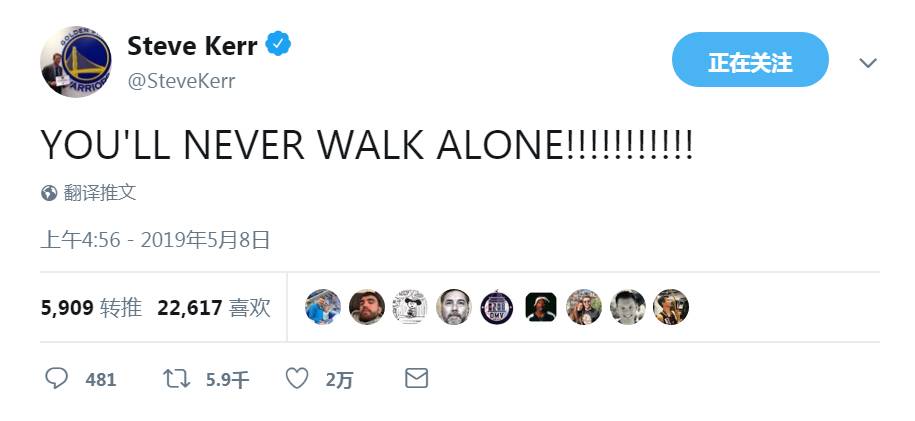Toggle the blue 正在关注 following button
The height and width of the screenshot is (421, 915).
pos(750,62)
